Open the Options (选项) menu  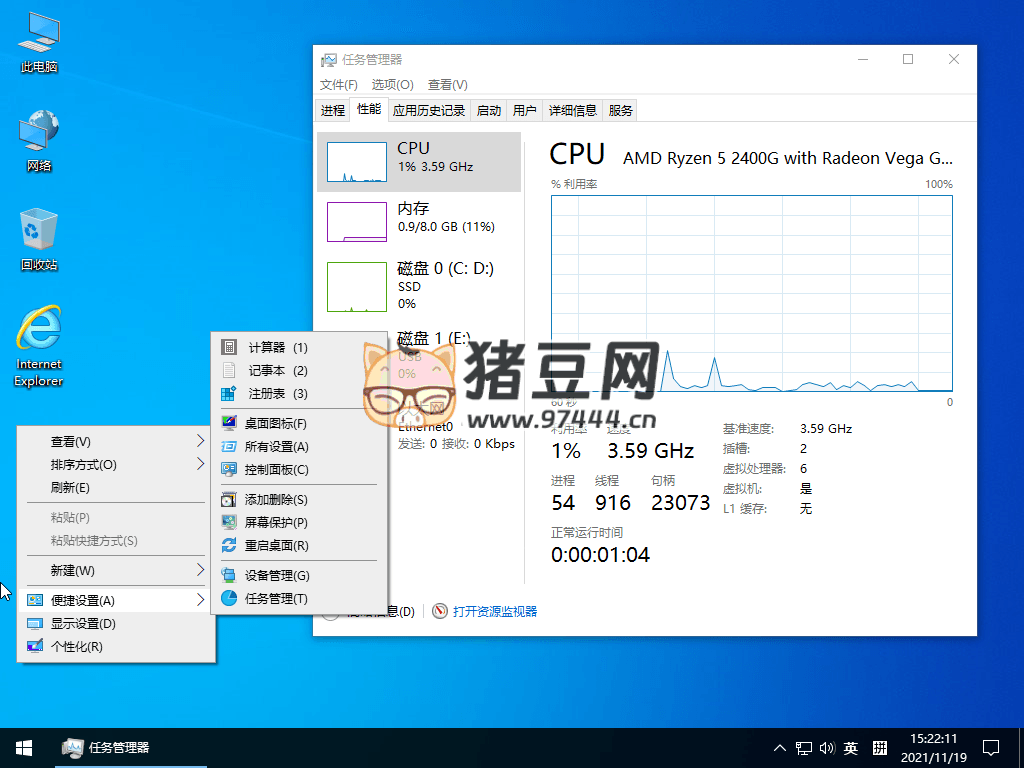(x=392, y=85)
